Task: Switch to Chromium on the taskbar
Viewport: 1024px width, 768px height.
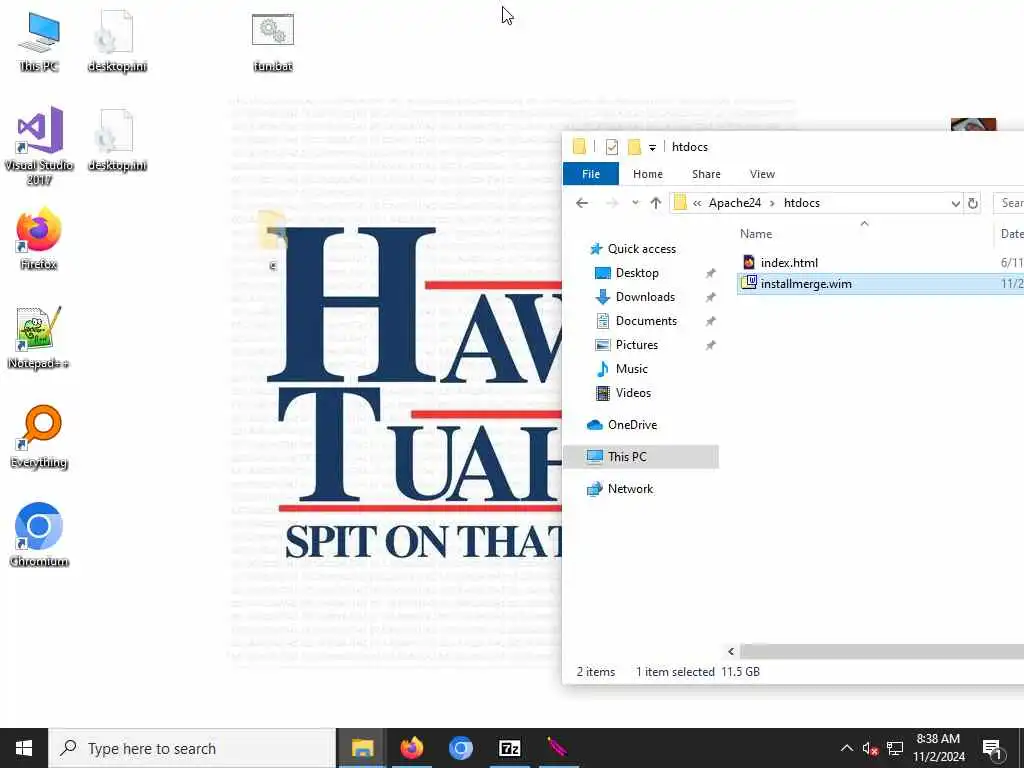Action: (x=460, y=748)
